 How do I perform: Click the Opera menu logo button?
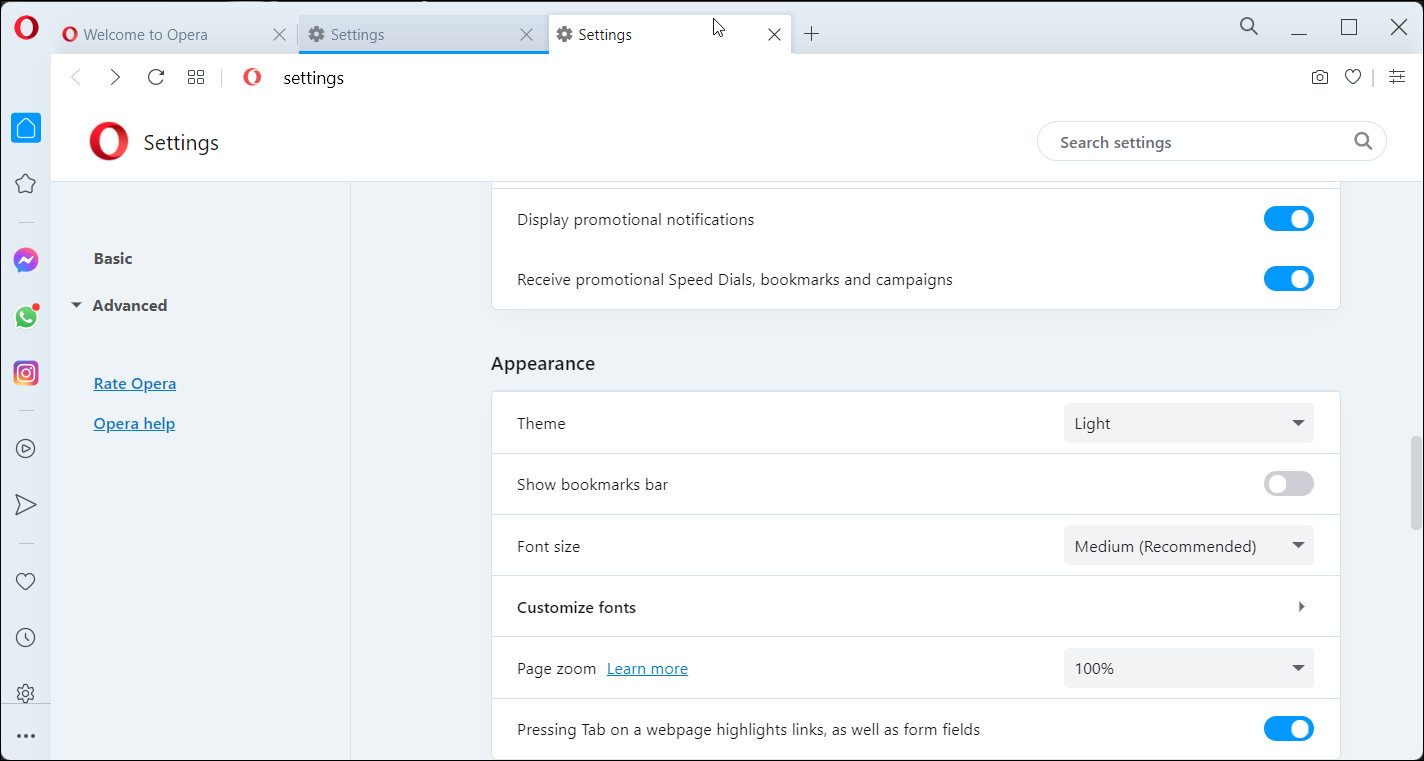[26, 27]
